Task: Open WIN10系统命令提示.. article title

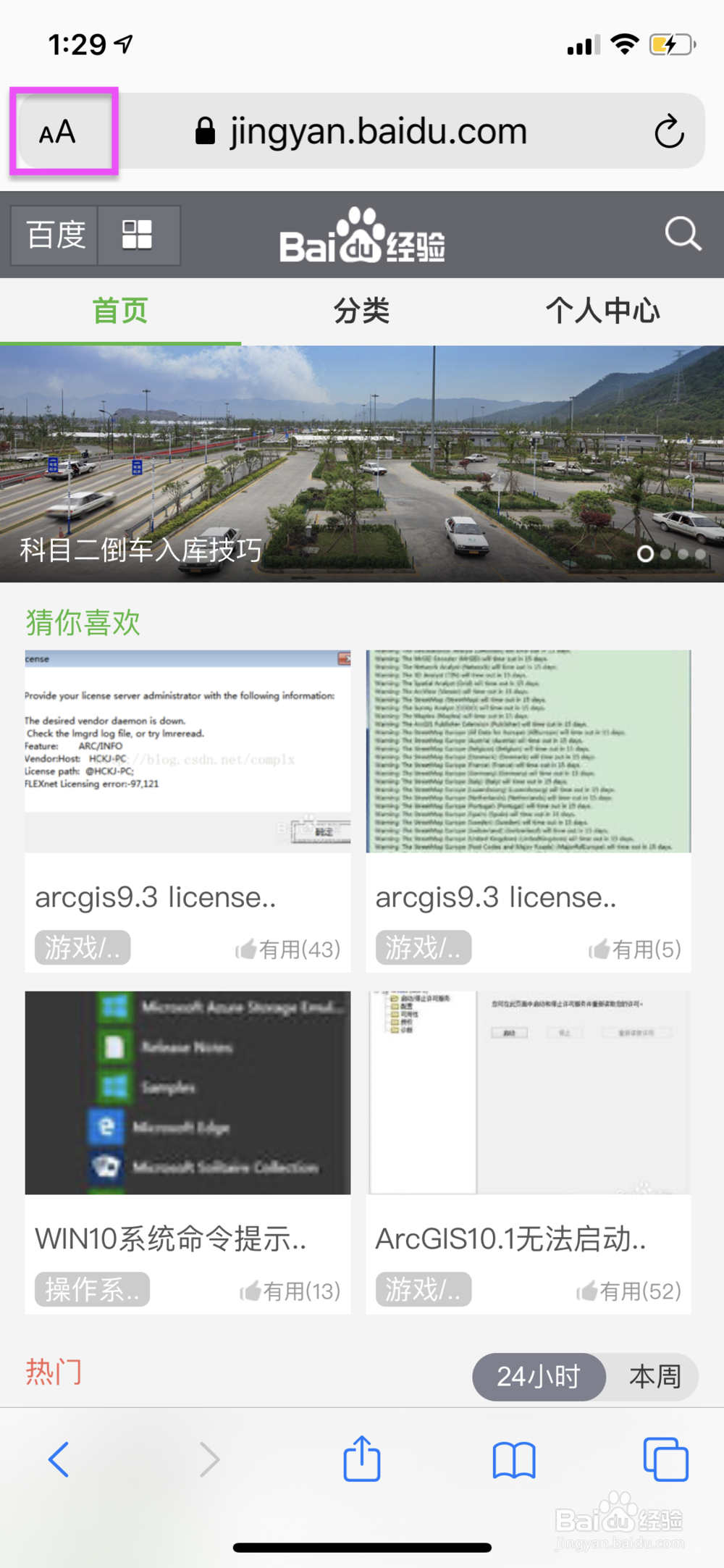Action: (x=171, y=1239)
